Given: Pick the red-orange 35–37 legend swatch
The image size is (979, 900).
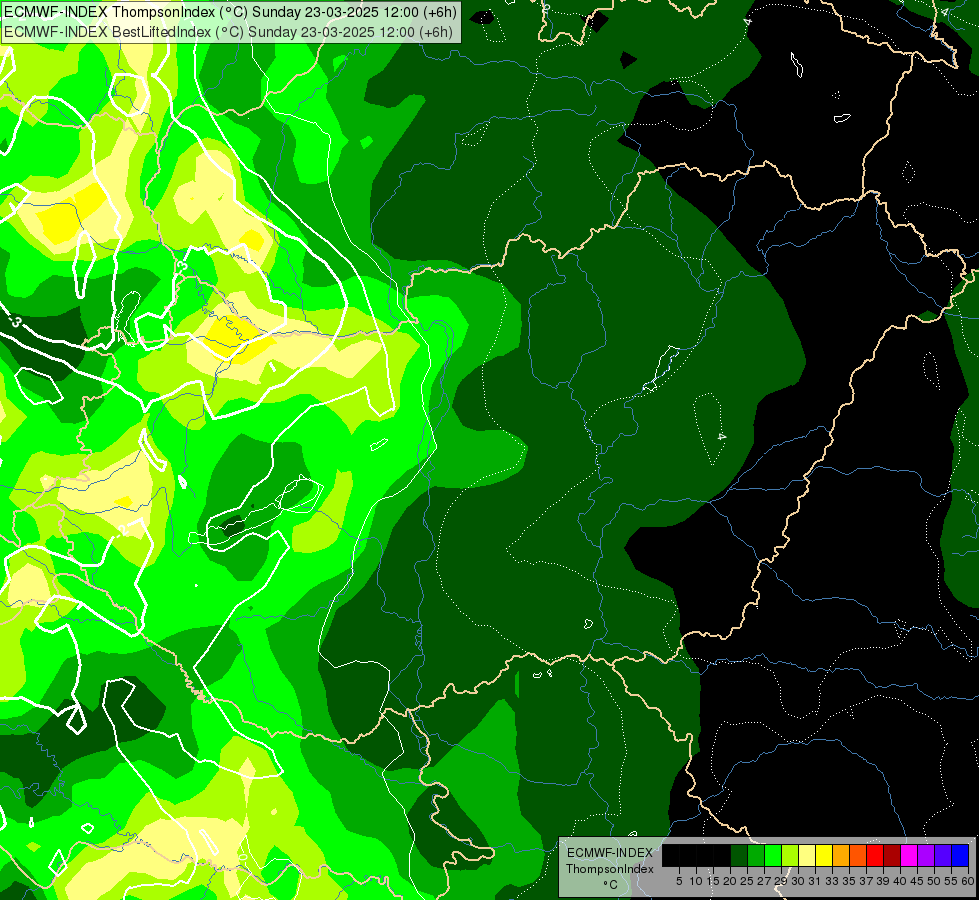Looking at the screenshot, I should point(858,855).
